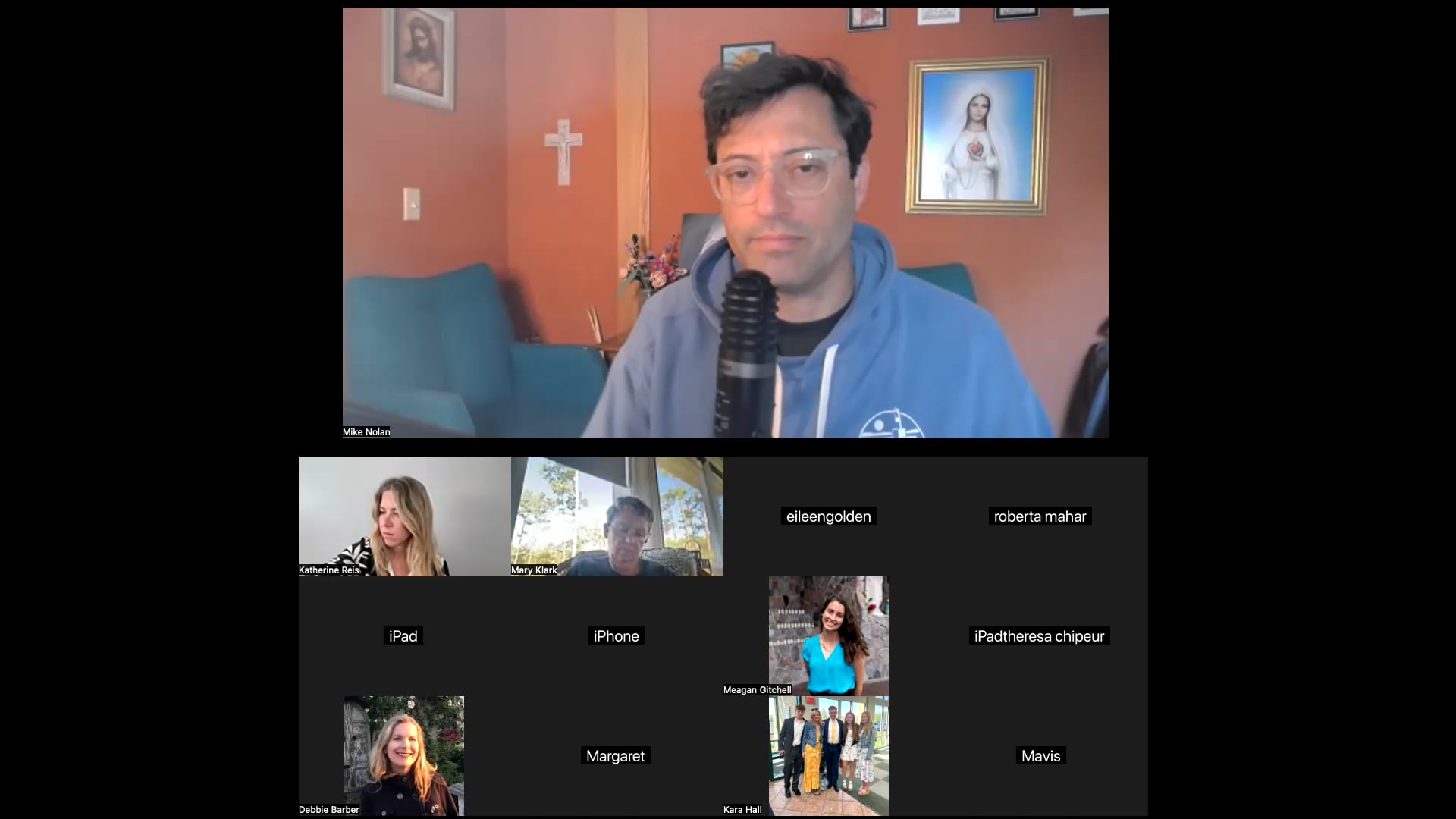Click Meagan Gitchell's profile photo
The height and width of the screenshot is (819, 1456).
[x=828, y=635]
